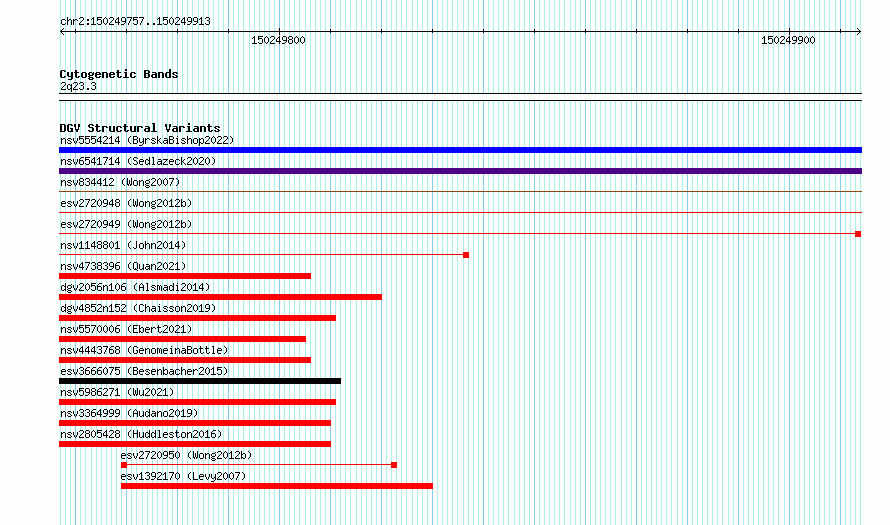Open nsv5570006 (Ebert2021) label
The height and width of the screenshot is (525, 890).
tap(126, 329)
